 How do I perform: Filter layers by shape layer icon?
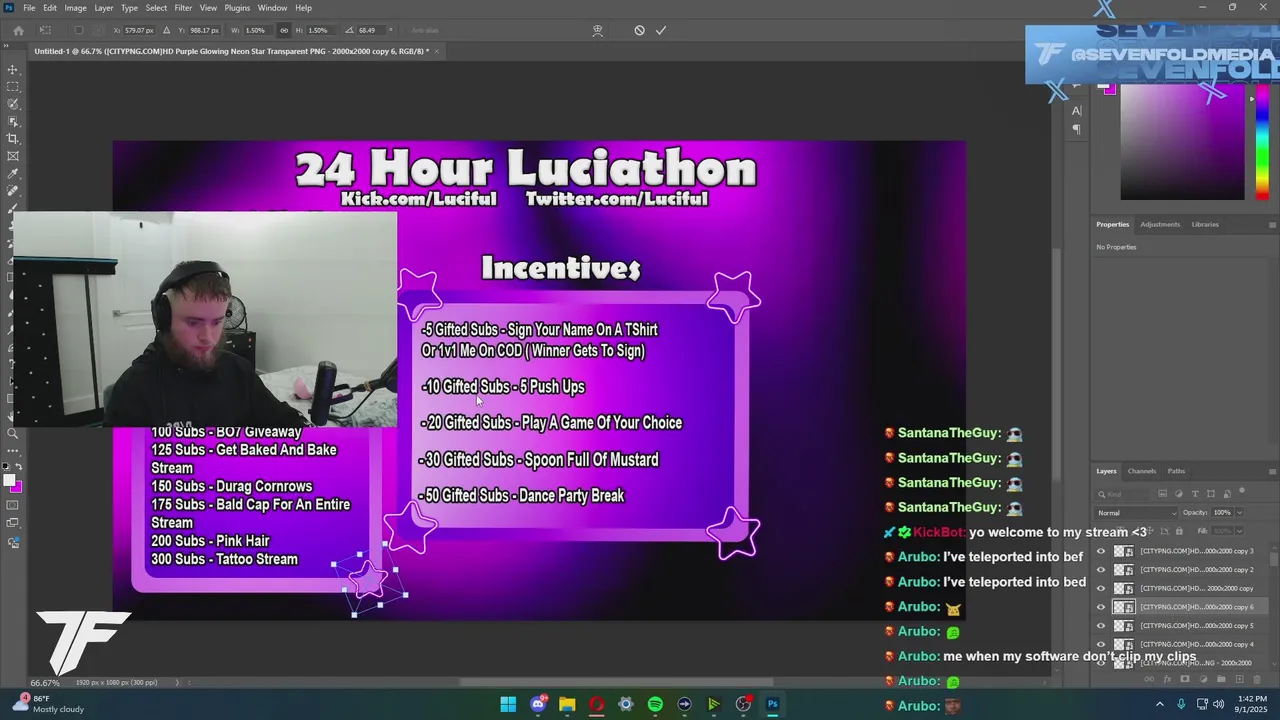coord(1210,494)
